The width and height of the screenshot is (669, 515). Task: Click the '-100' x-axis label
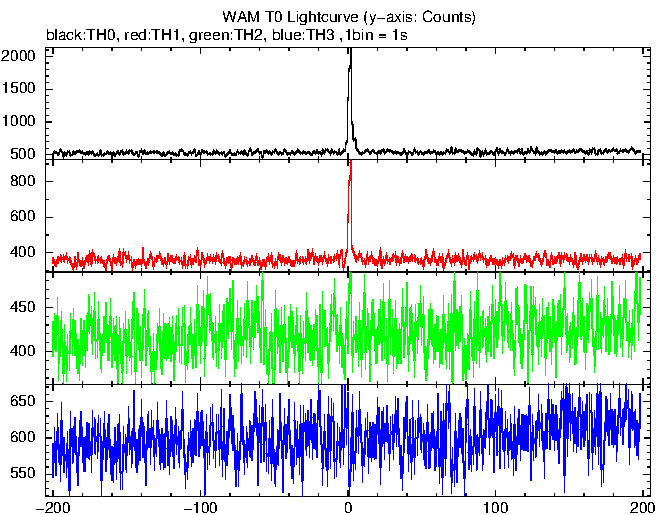coord(200,507)
